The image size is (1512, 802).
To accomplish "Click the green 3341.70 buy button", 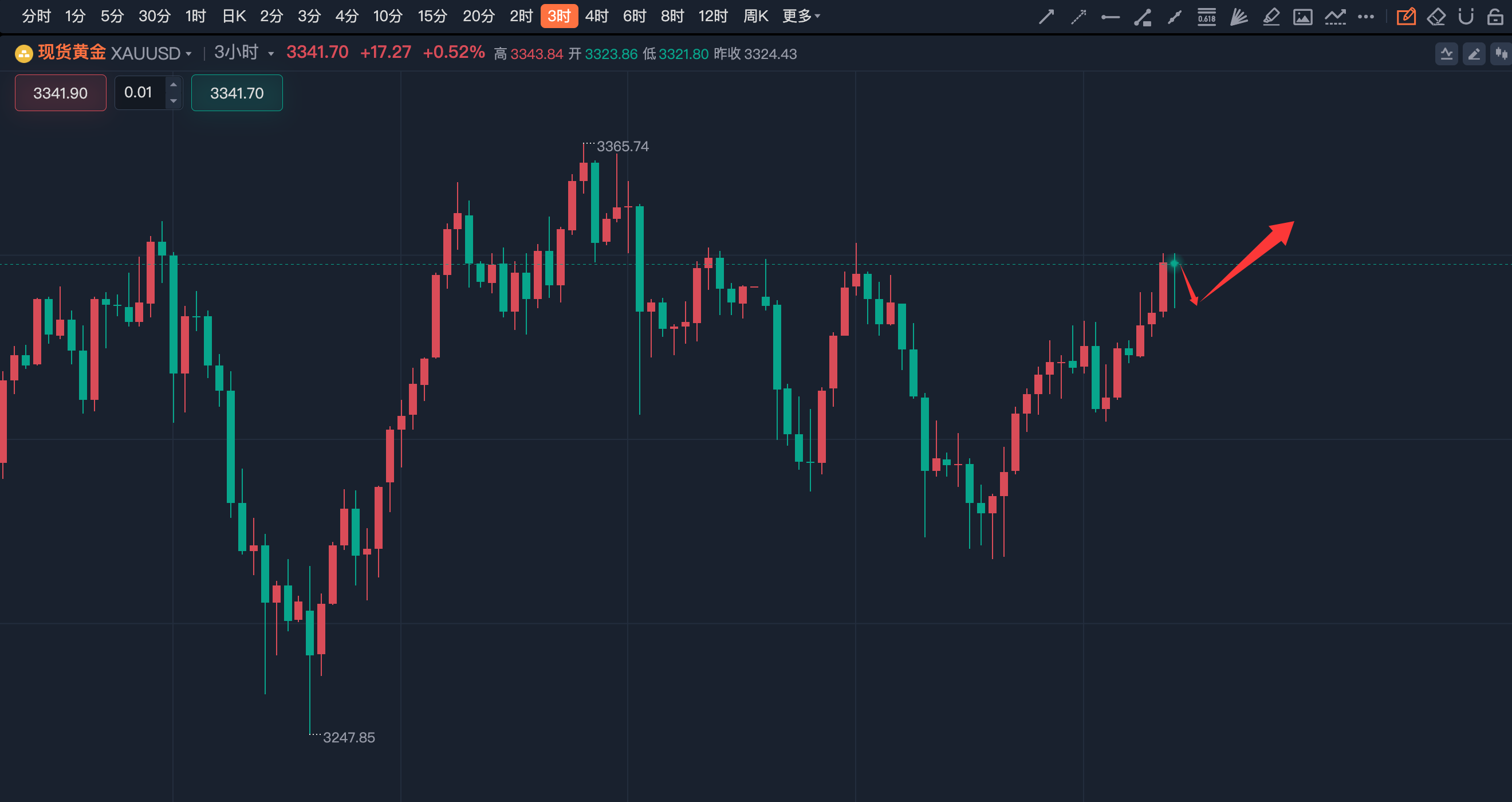I will point(237,93).
